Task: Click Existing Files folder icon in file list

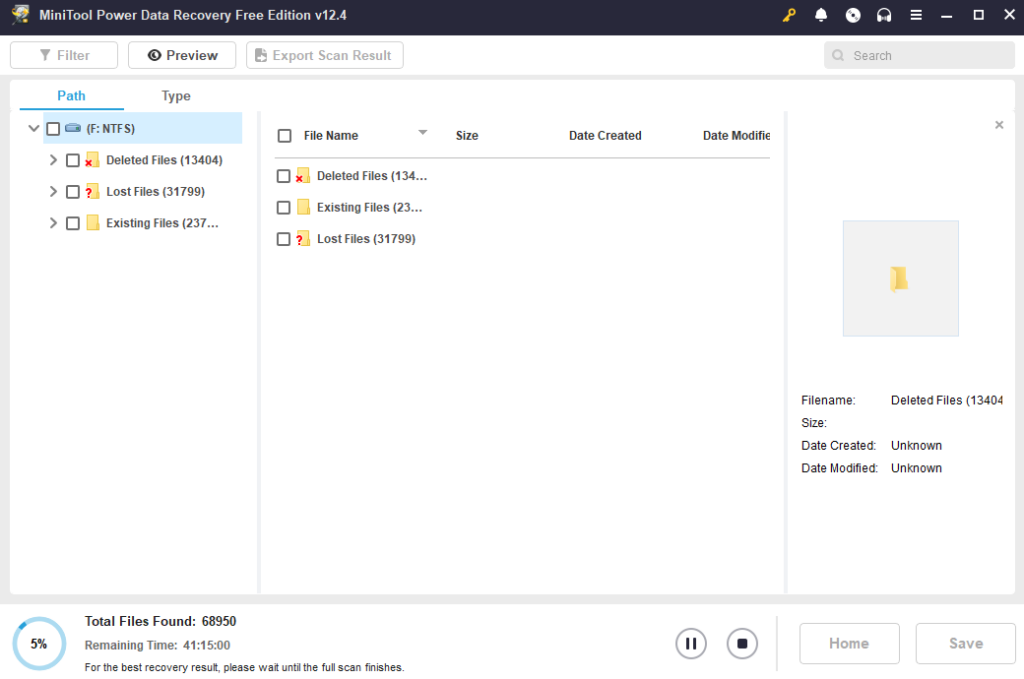Action: (303, 207)
